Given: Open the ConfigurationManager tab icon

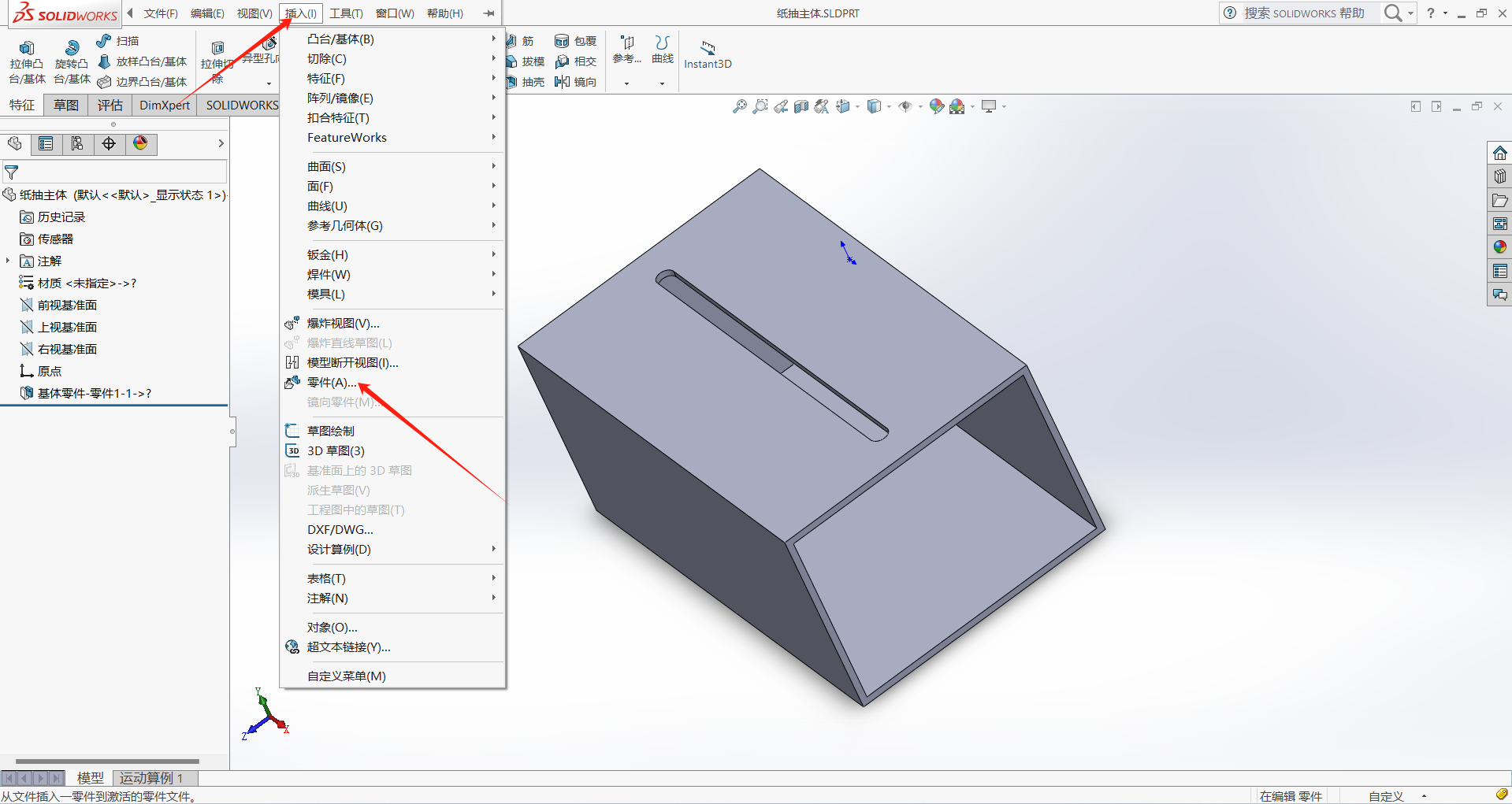Looking at the screenshot, I should (x=77, y=143).
